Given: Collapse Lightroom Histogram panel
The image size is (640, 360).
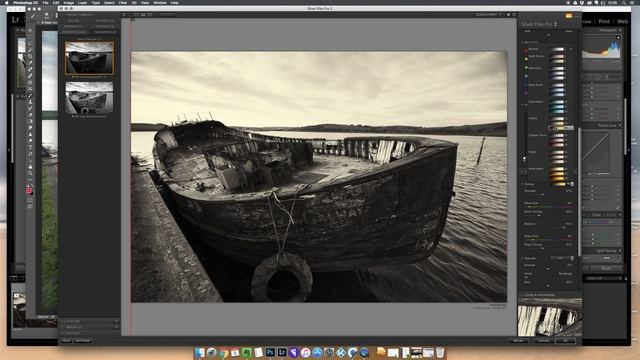Looking at the screenshot, I should click(x=620, y=30).
